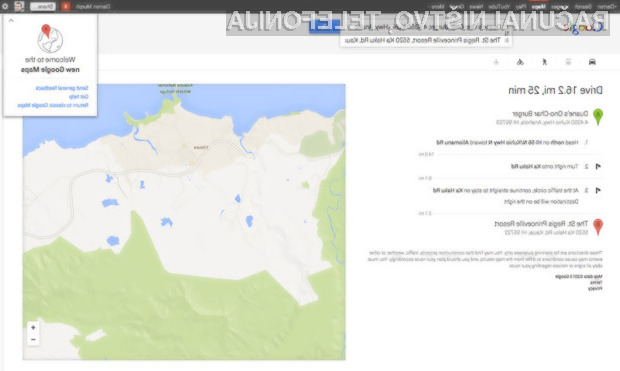Click the green start marker for Duane's Ono-Char Burger
Screen dimensions: 620x371
[x=598, y=116]
